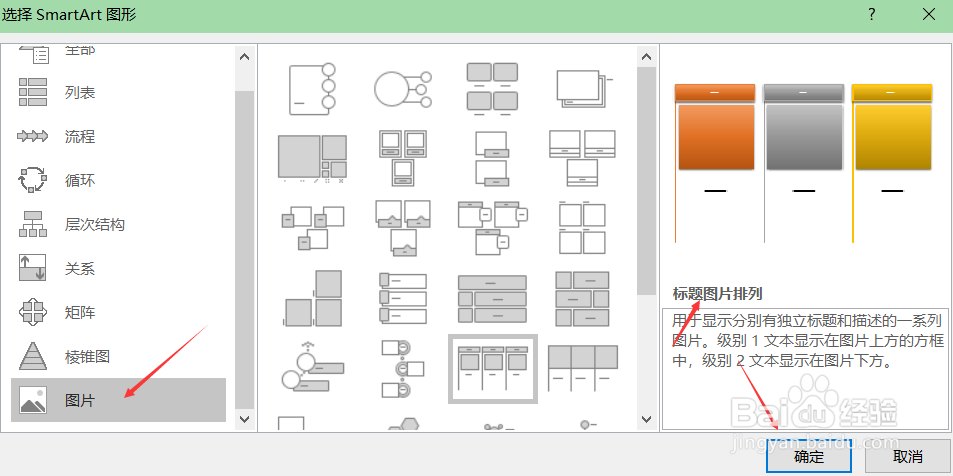Image resolution: width=953 pixels, height=476 pixels.
Task: Choose the 矩阵 category
Action: pyautogui.click(x=119, y=312)
